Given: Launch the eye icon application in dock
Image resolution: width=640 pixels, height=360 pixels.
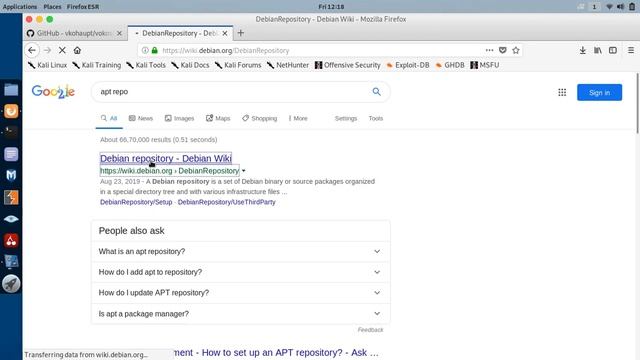Looking at the screenshot, I should pos(11,219).
